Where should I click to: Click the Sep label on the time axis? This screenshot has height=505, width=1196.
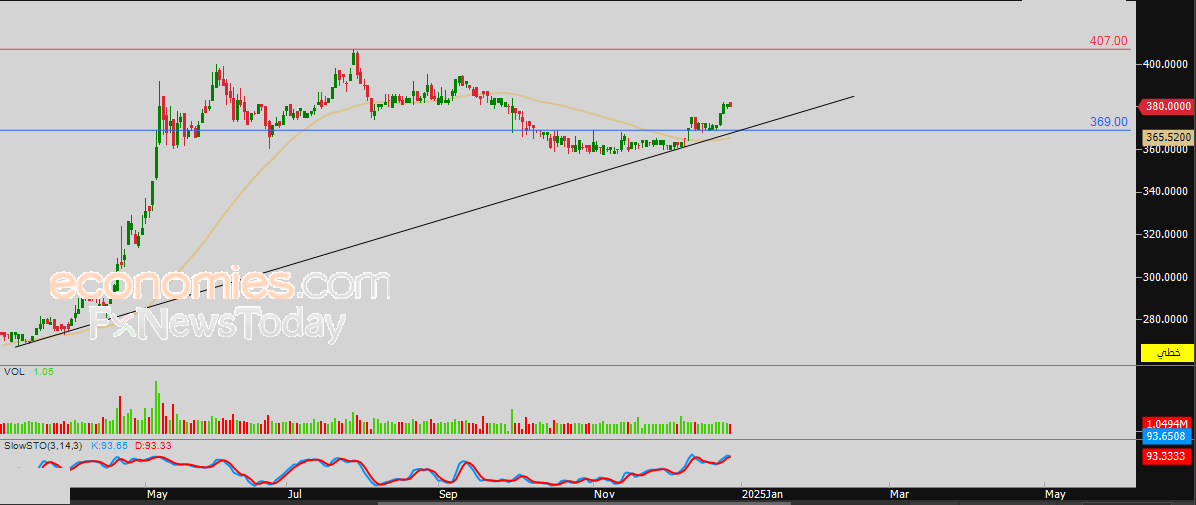click(x=448, y=494)
